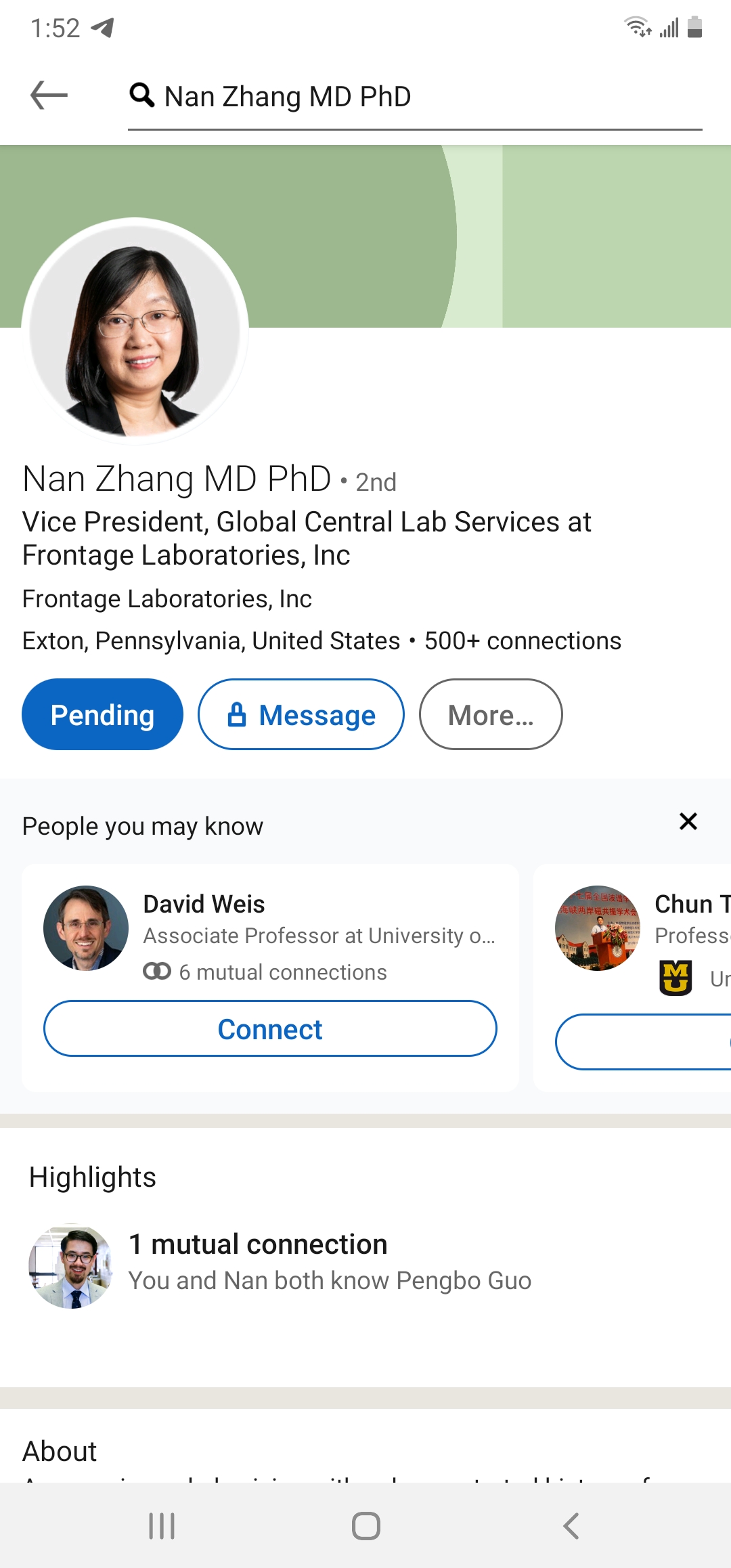Tap Chun's profile photo in suggestions
The height and width of the screenshot is (1568, 731).
[x=597, y=928]
